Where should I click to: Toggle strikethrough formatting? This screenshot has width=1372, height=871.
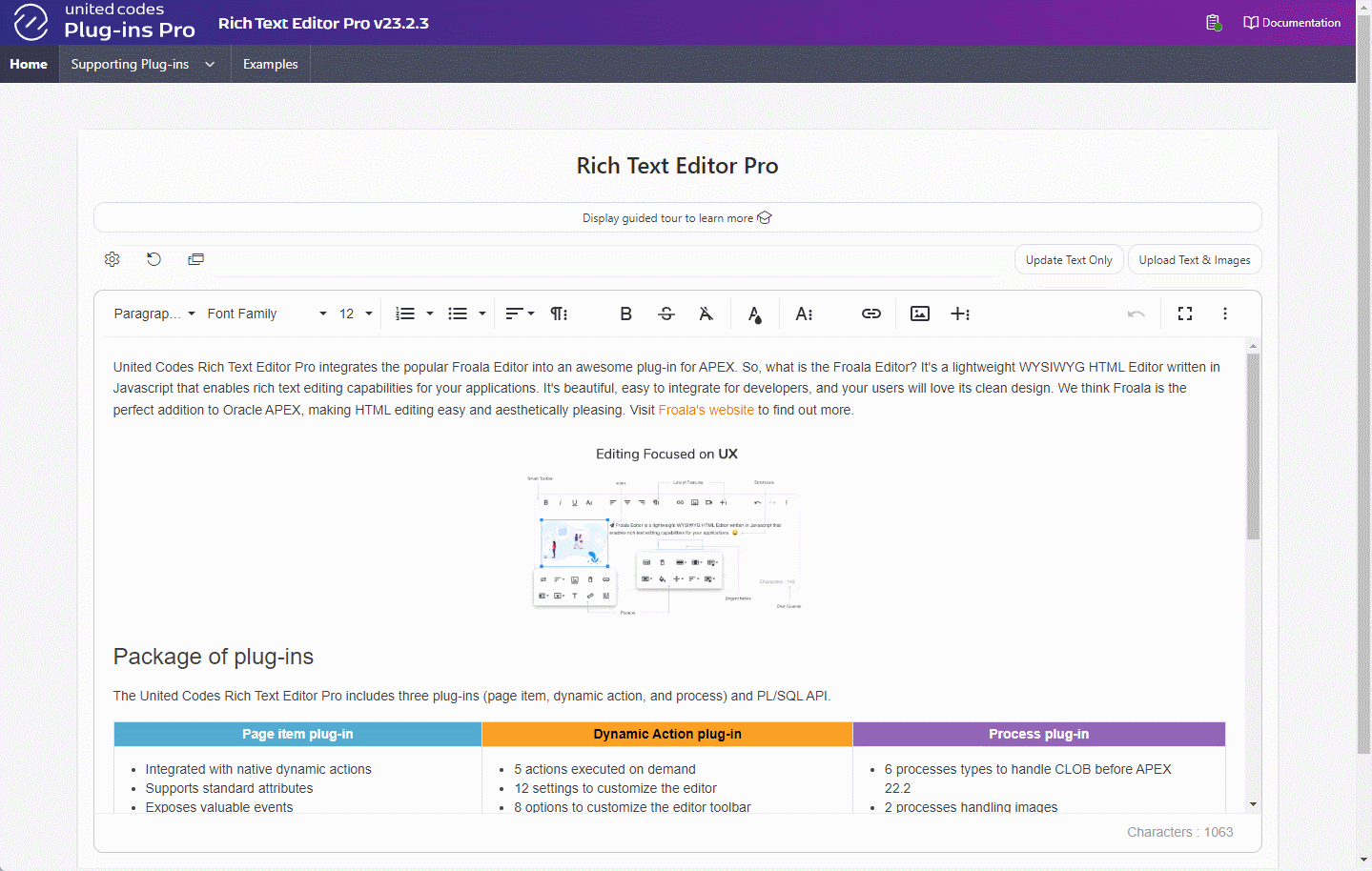tap(666, 314)
